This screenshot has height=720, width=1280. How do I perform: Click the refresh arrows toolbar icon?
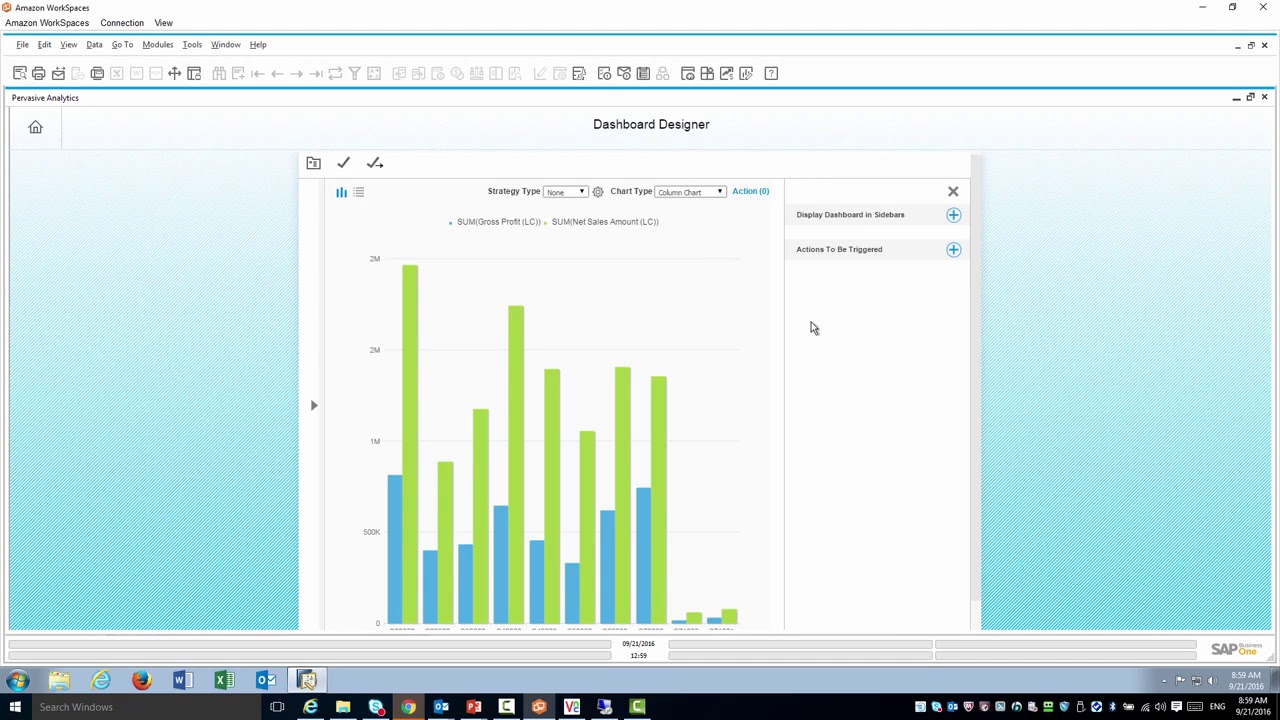pyautogui.click(x=335, y=73)
